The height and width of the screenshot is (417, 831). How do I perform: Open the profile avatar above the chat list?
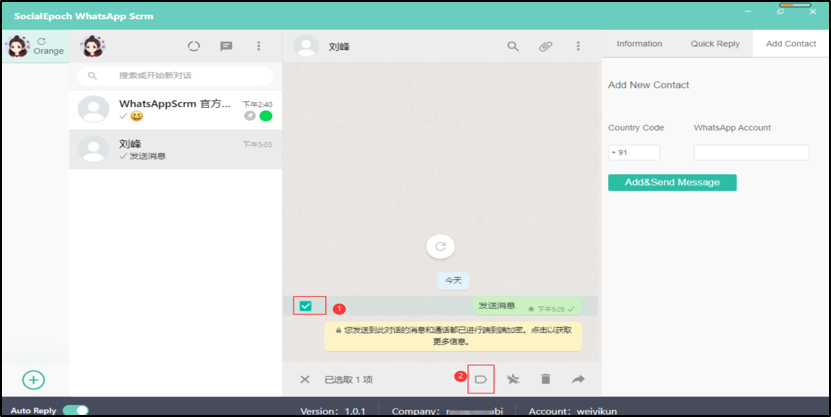click(93, 47)
